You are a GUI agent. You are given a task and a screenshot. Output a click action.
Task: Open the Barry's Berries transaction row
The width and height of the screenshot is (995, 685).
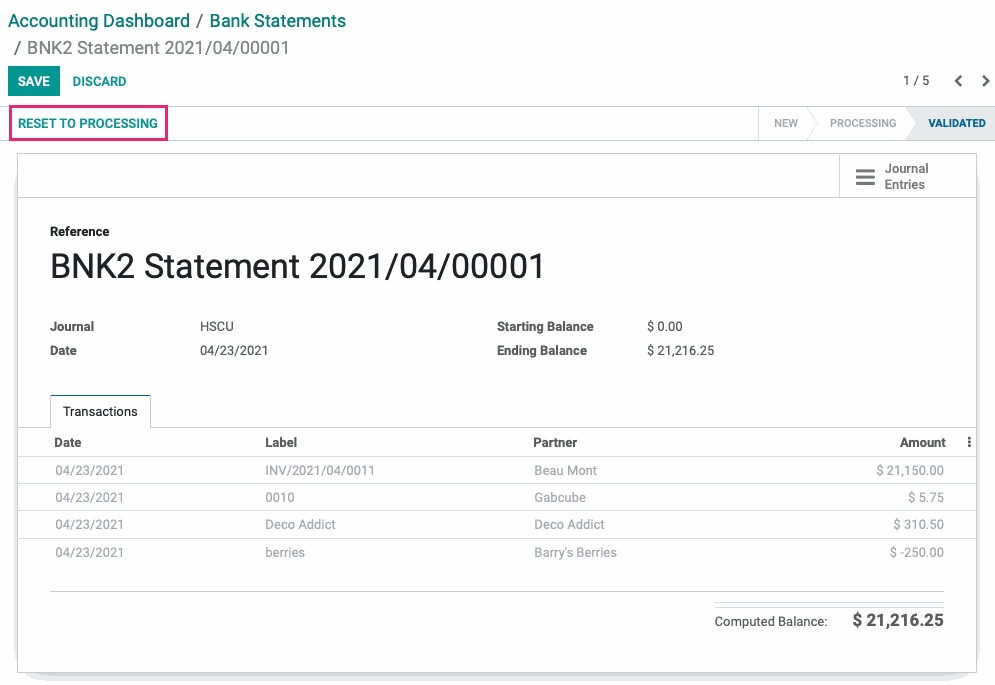tap(497, 552)
